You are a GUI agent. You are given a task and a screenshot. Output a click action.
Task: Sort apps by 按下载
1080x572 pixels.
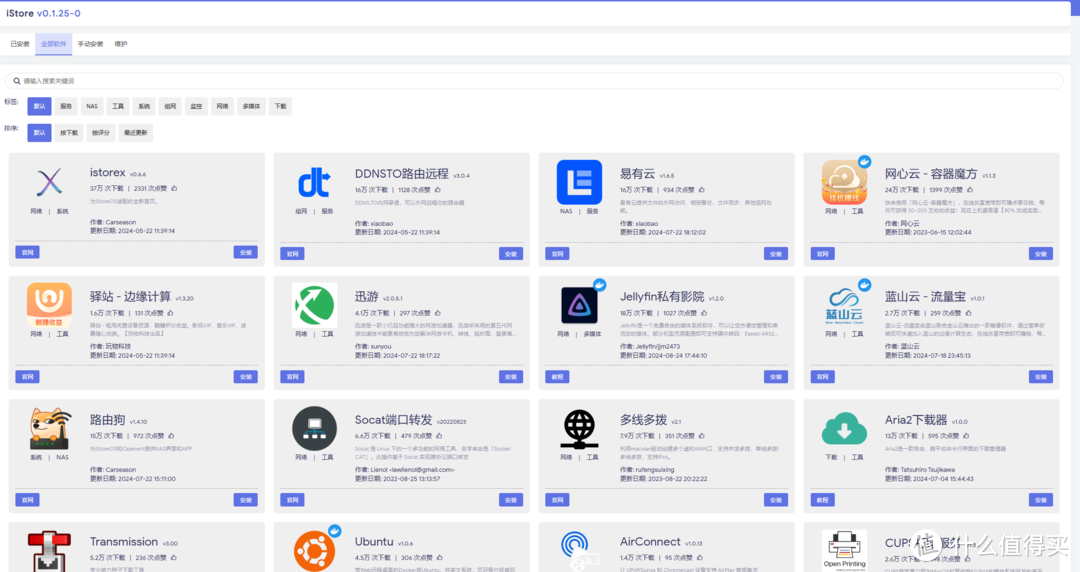click(69, 133)
